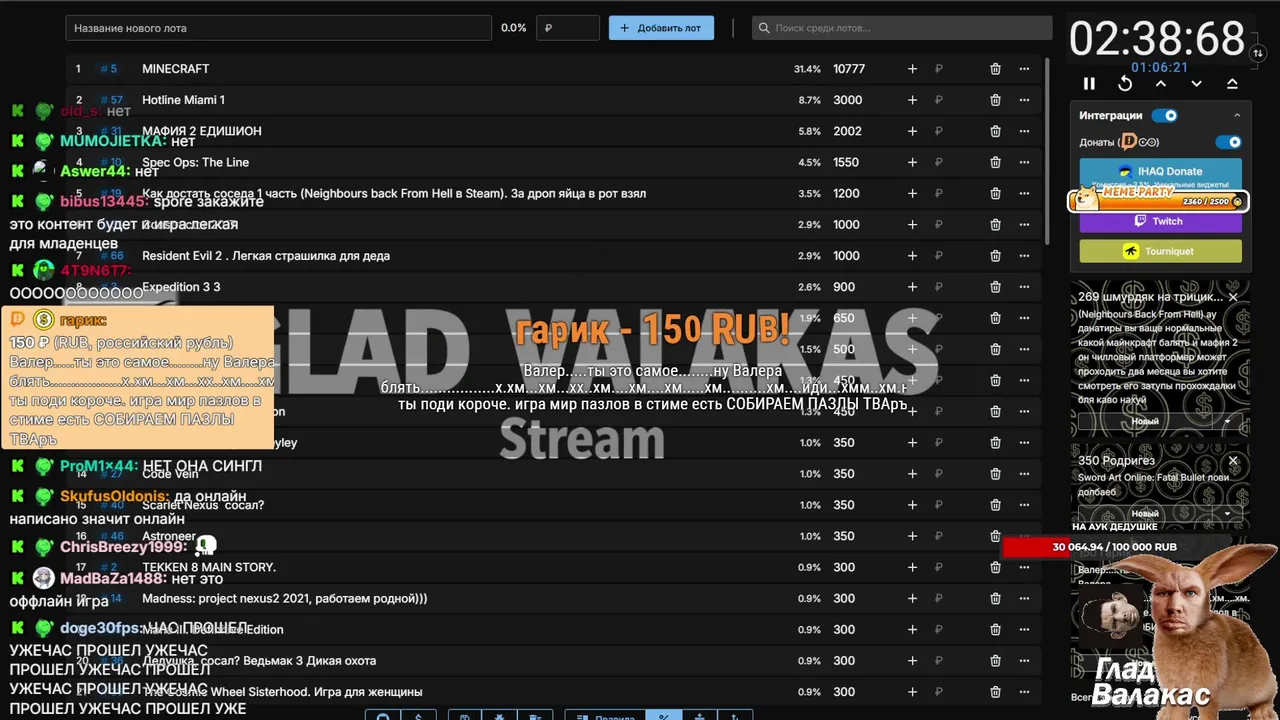The height and width of the screenshot is (720, 1280).
Task: Open Новый dropdown arrow on 269 donation
Action: click(x=1227, y=421)
